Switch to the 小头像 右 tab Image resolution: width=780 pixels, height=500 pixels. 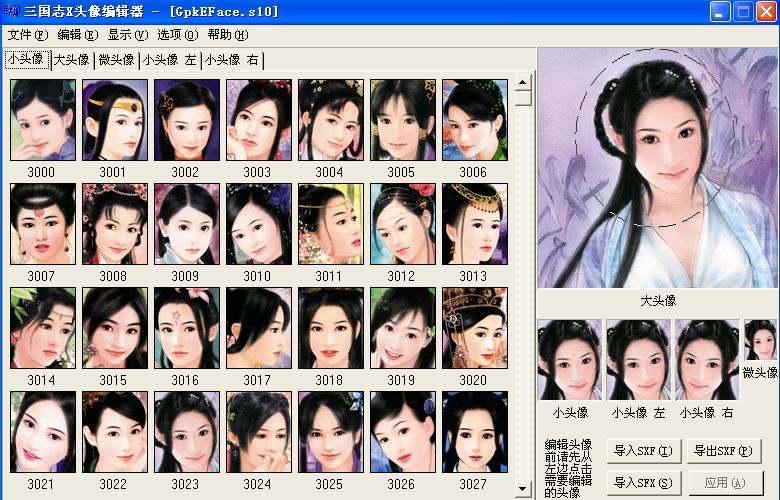pos(232,60)
